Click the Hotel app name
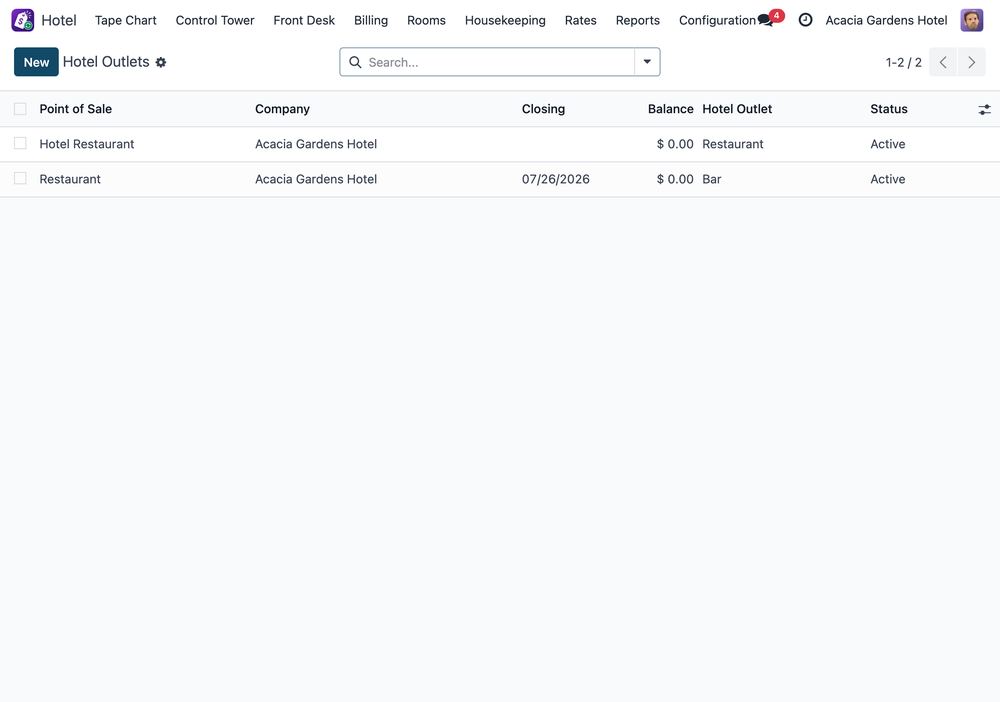1000x702 pixels. pyautogui.click(x=59, y=20)
